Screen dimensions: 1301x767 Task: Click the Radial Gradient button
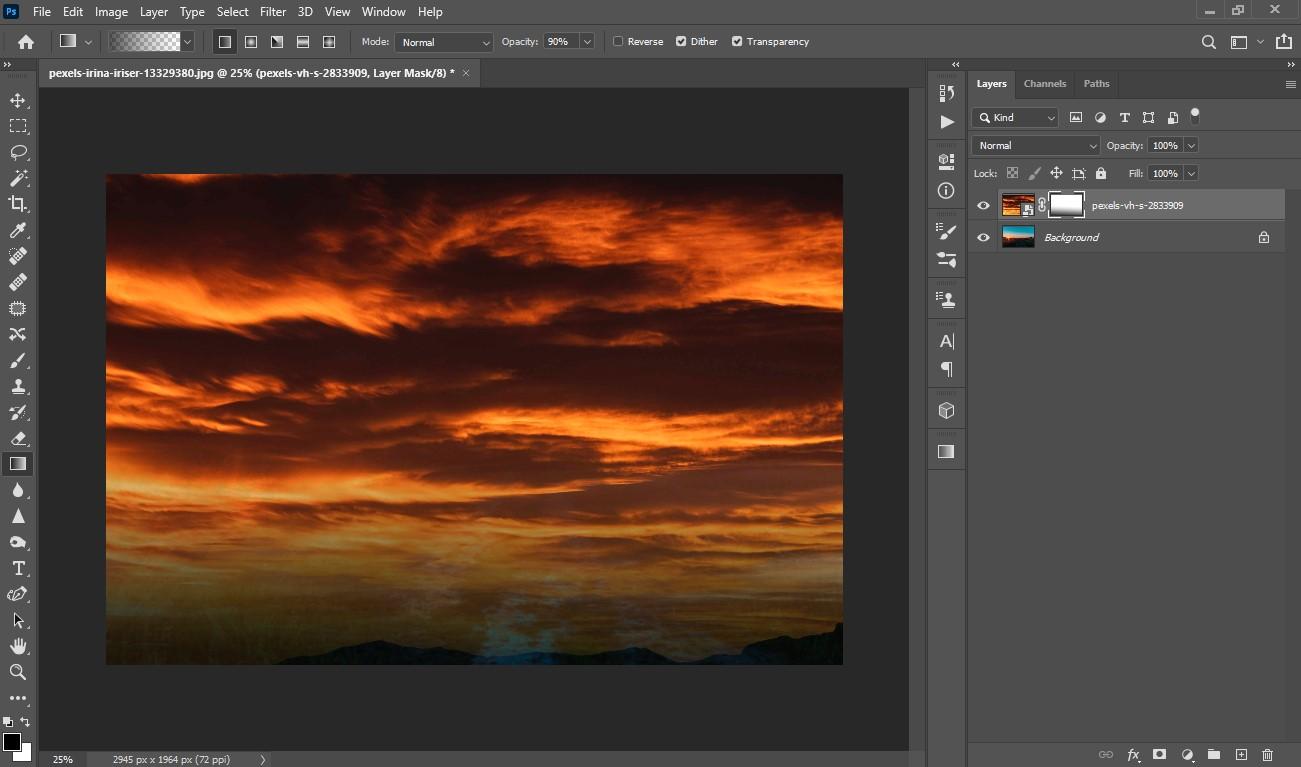point(251,42)
